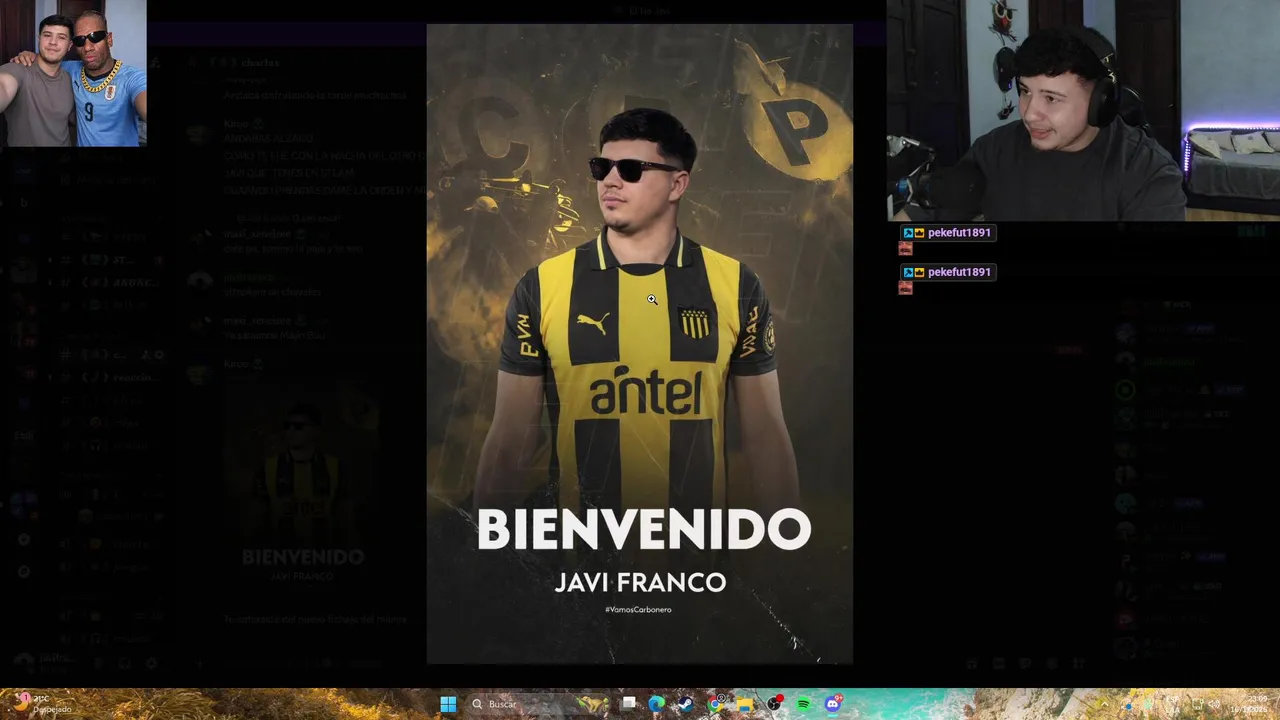Open Task View from the taskbar

[629, 704]
